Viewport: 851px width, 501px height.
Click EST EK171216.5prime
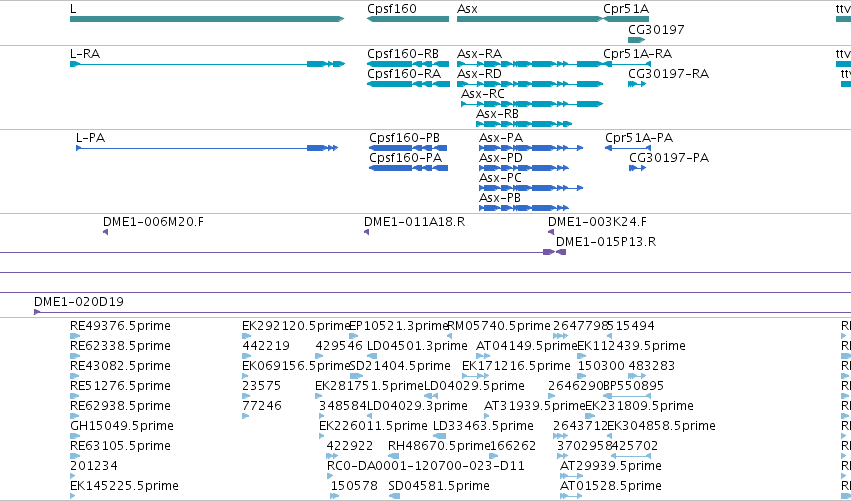click(x=473, y=376)
